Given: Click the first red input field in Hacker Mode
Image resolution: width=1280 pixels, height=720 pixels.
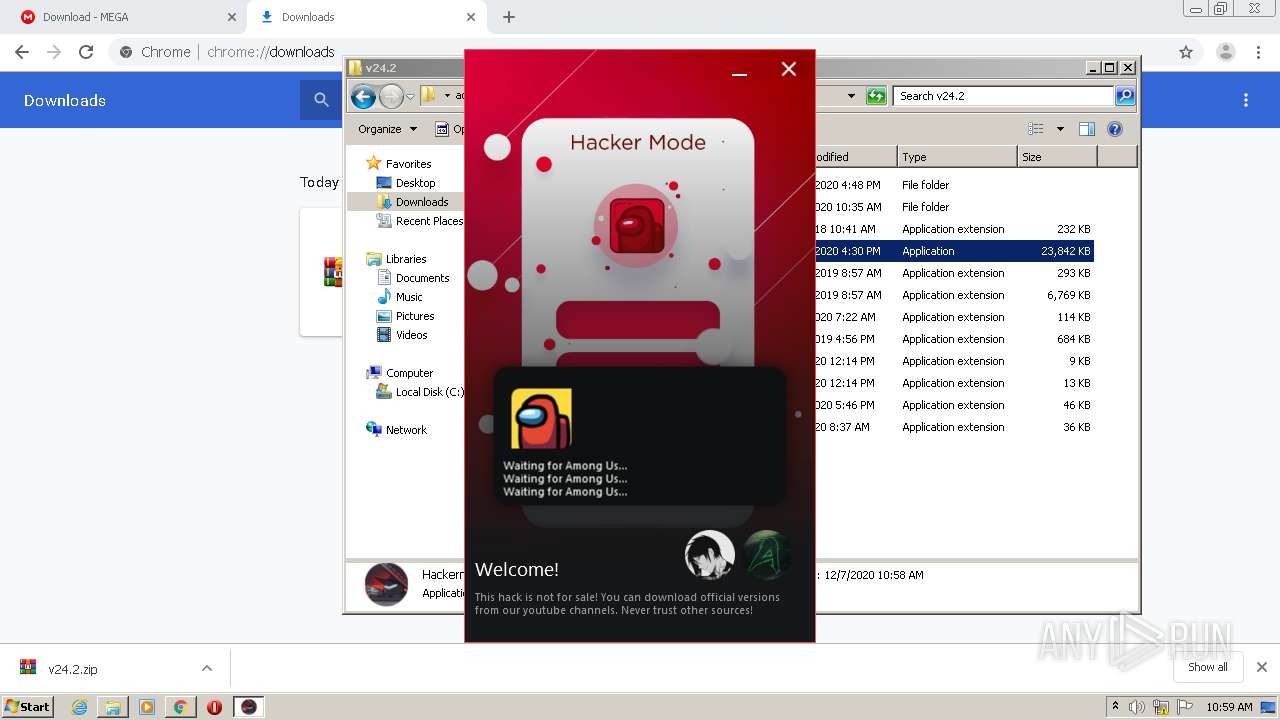Looking at the screenshot, I should (x=638, y=319).
